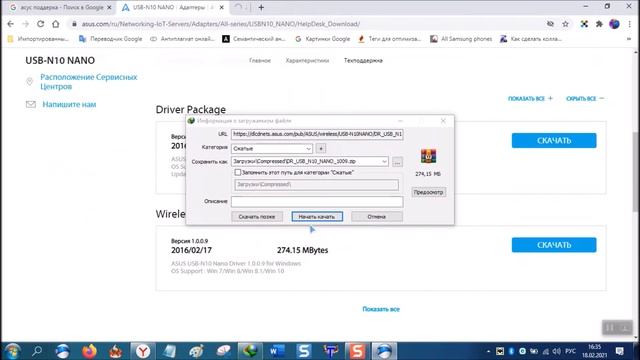The width and height of the screenshot is (640, 360).
Task: Open taskbar search magnifier icon
Action: [37, 351]
